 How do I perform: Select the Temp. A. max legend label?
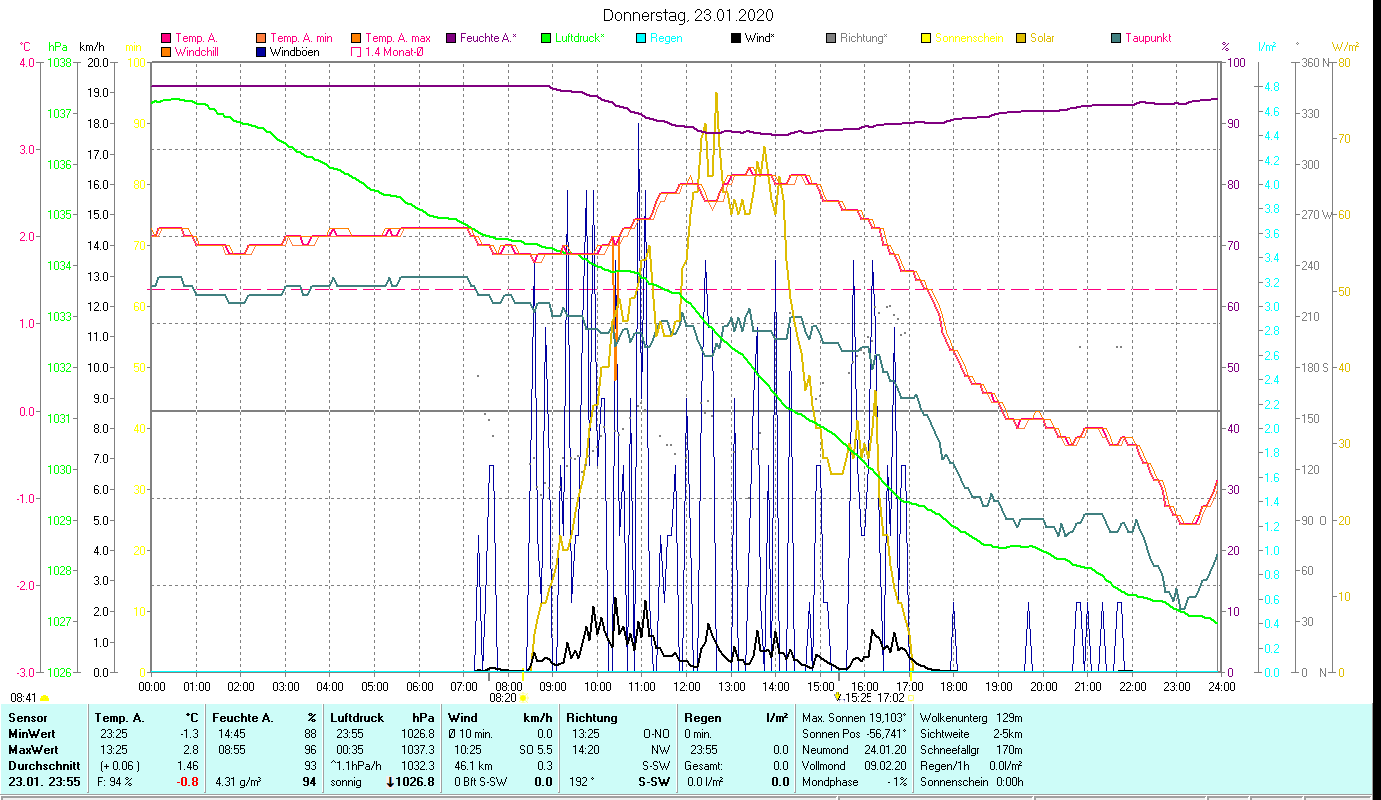coord(398,38)
